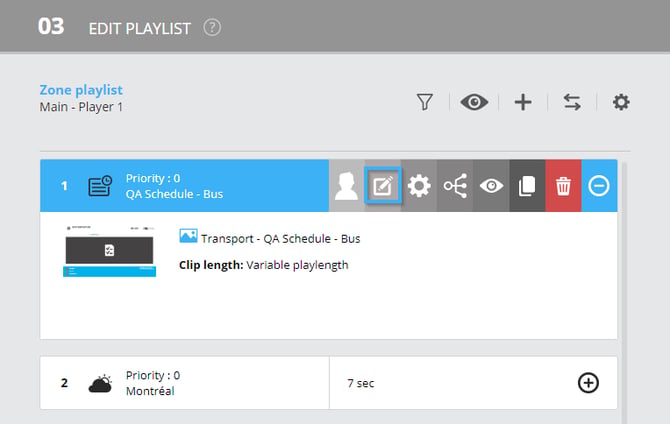Delete clip 1 with red trash icon
Screen dimensions: 670x424
point(563,186)
